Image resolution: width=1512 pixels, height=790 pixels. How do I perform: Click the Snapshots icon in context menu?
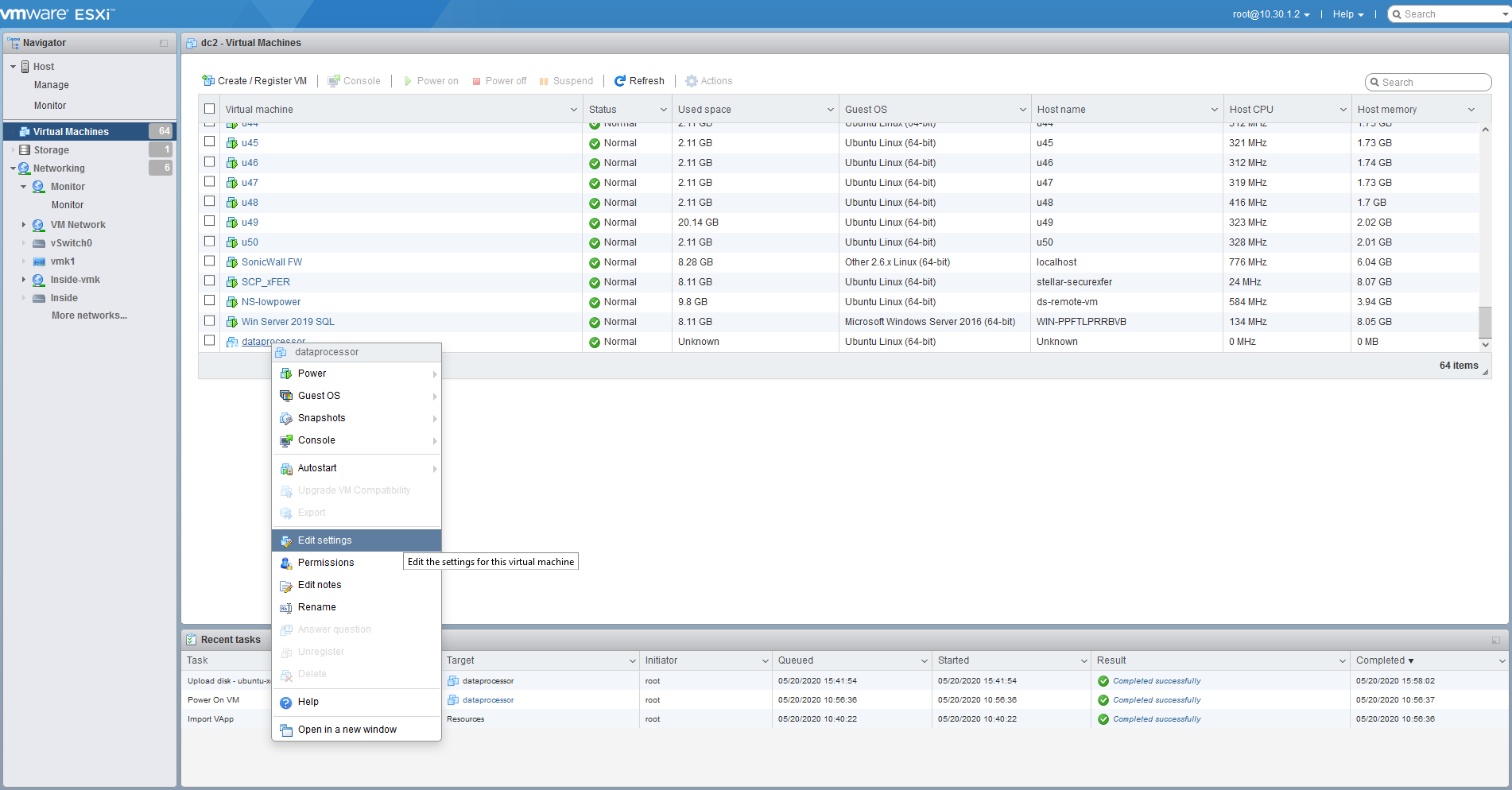[286, 419]
